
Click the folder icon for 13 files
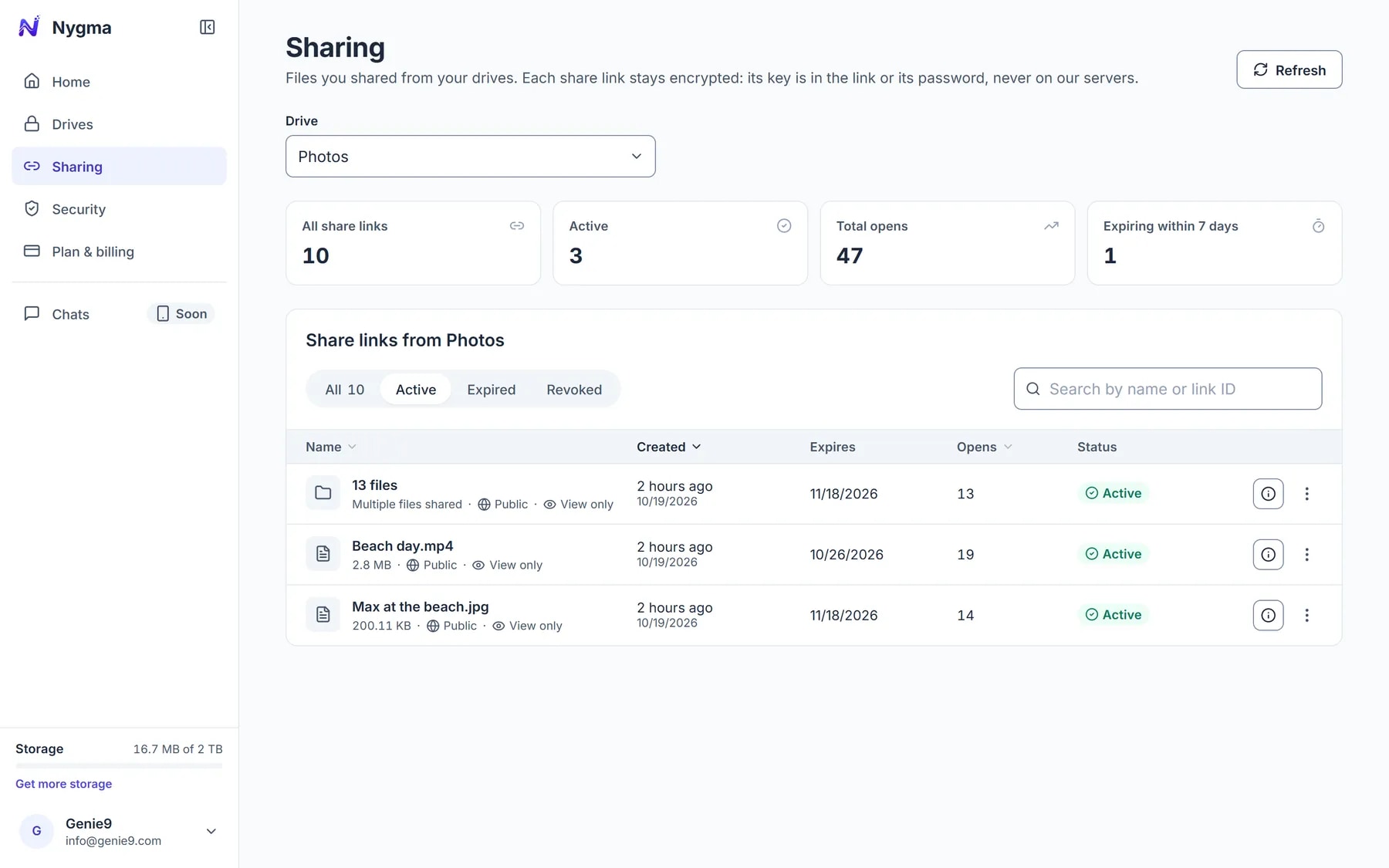coord(323,493)
